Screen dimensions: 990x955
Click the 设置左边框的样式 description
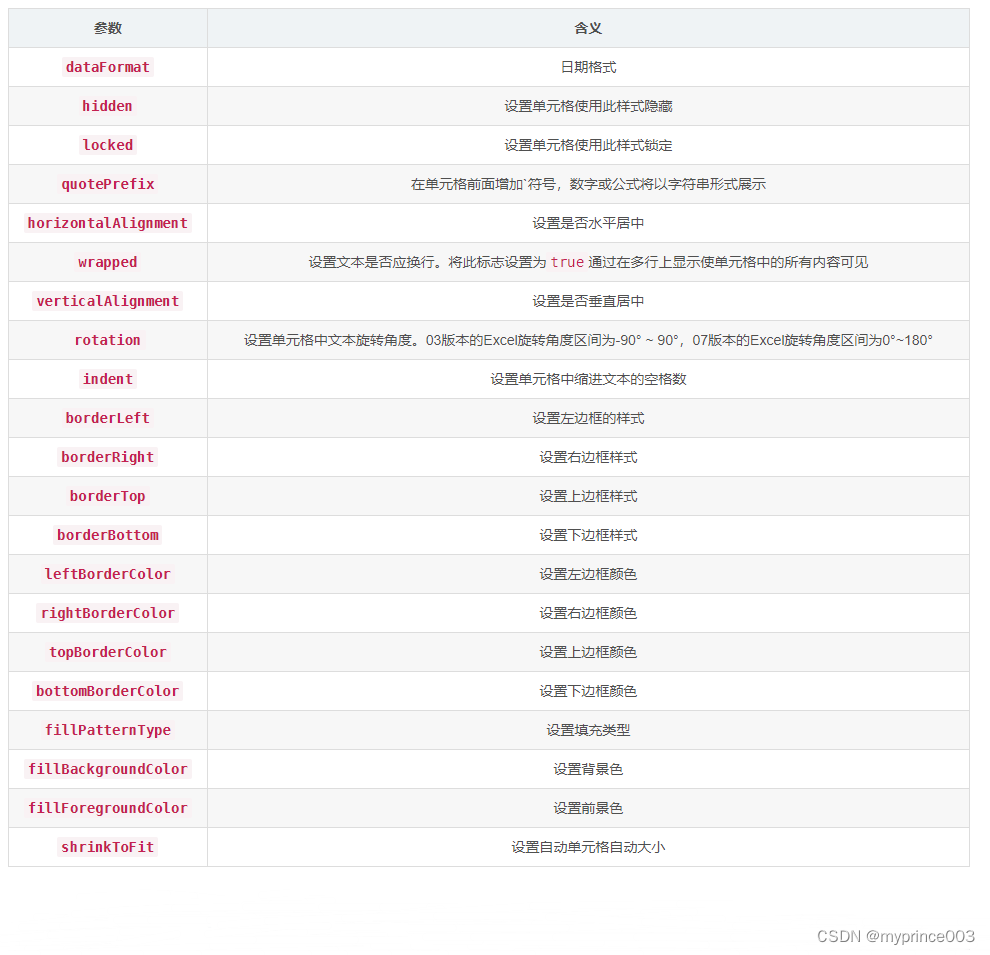(588, 418)
